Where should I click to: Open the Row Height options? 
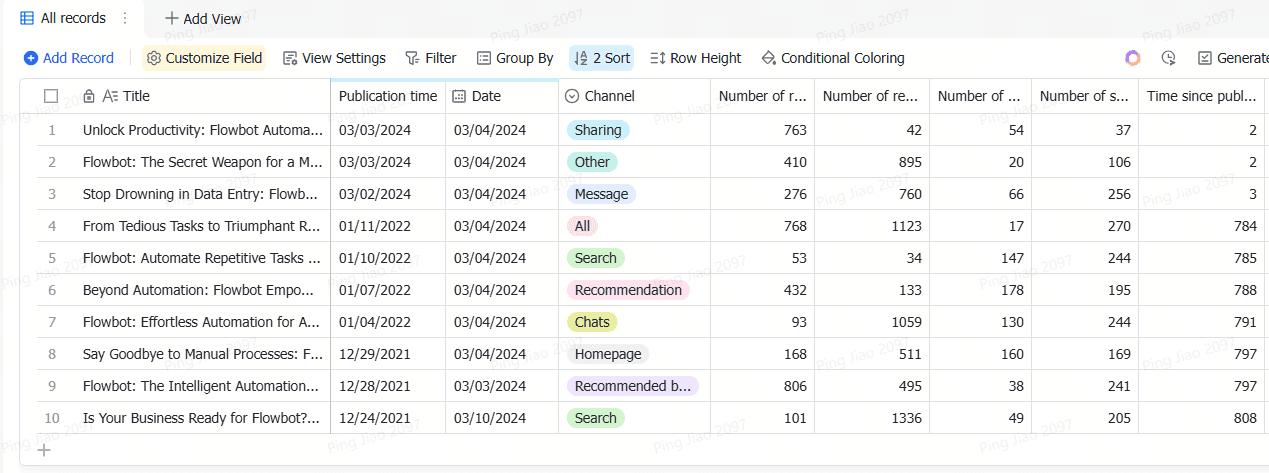pos(696,58)
